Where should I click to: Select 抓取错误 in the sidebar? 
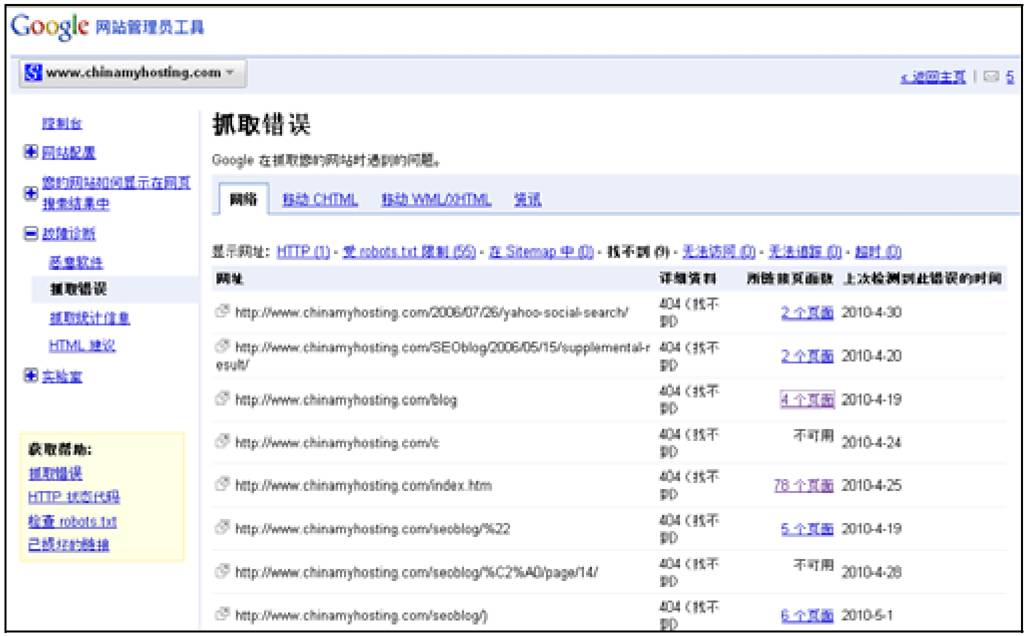(79, 289)
